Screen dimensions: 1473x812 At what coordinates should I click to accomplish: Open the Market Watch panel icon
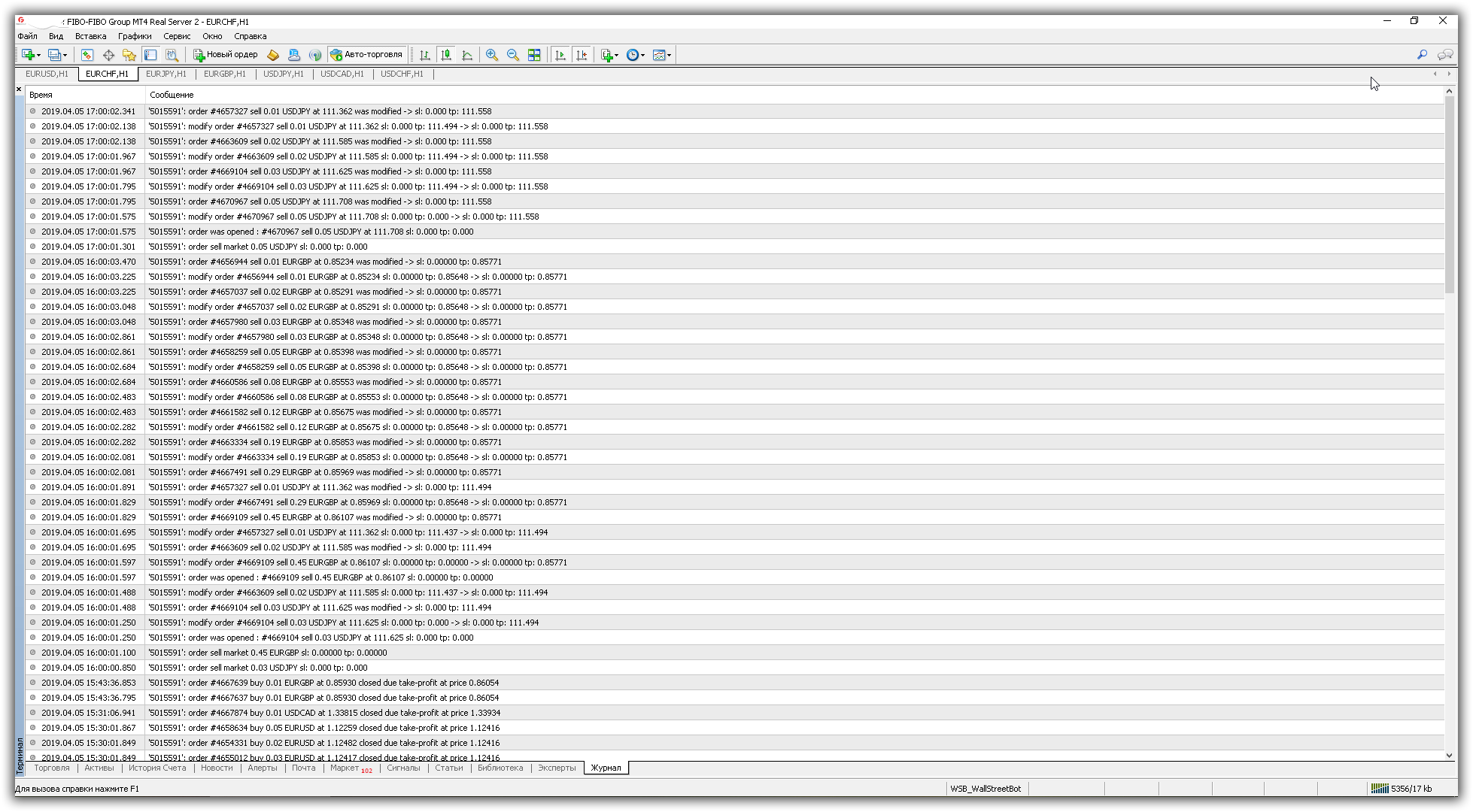point(87,55)
